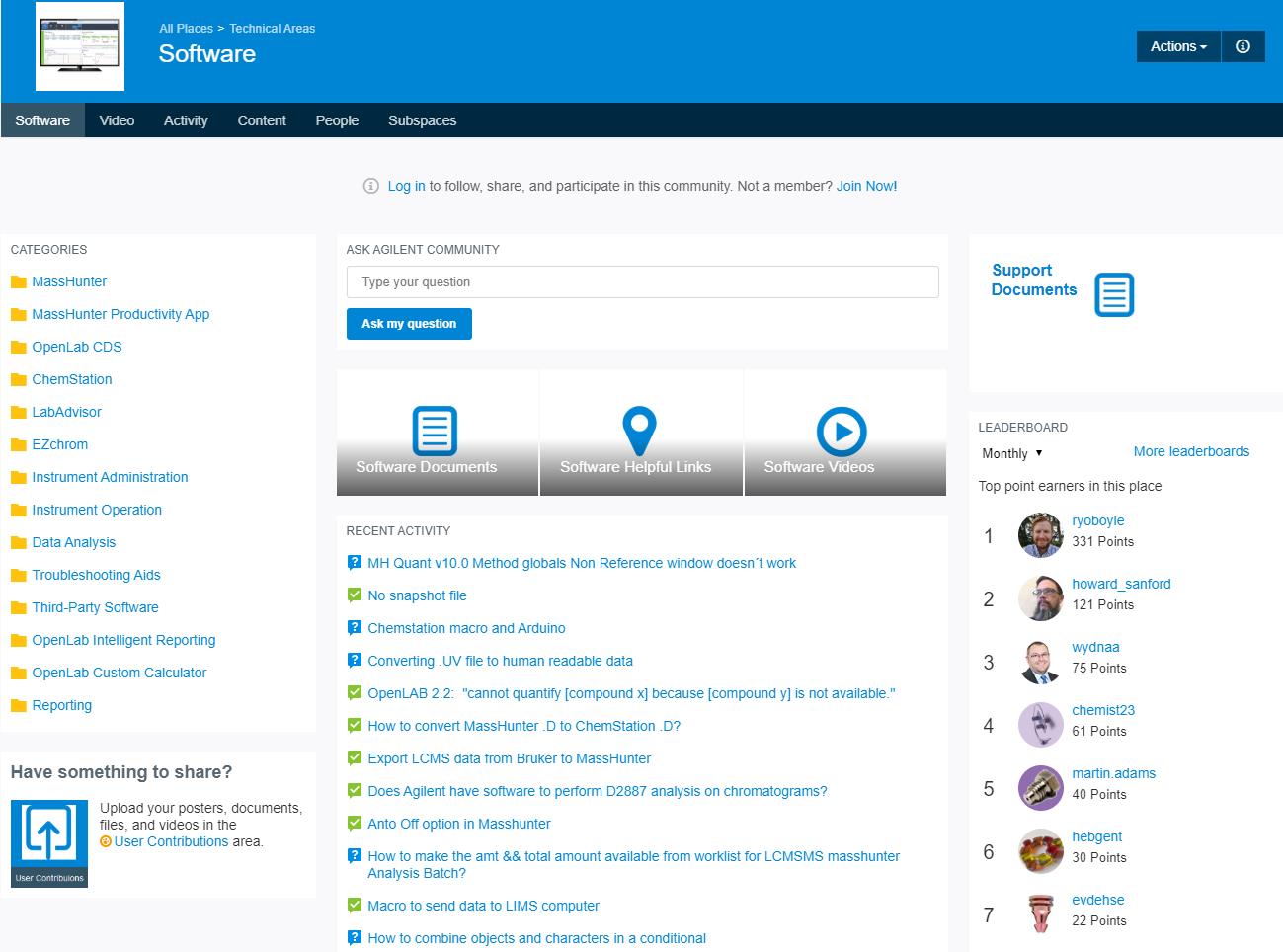This screenshot has height=952, width=1283.
Task: Click the Software Videos play icon
Action: pos(842,432)
